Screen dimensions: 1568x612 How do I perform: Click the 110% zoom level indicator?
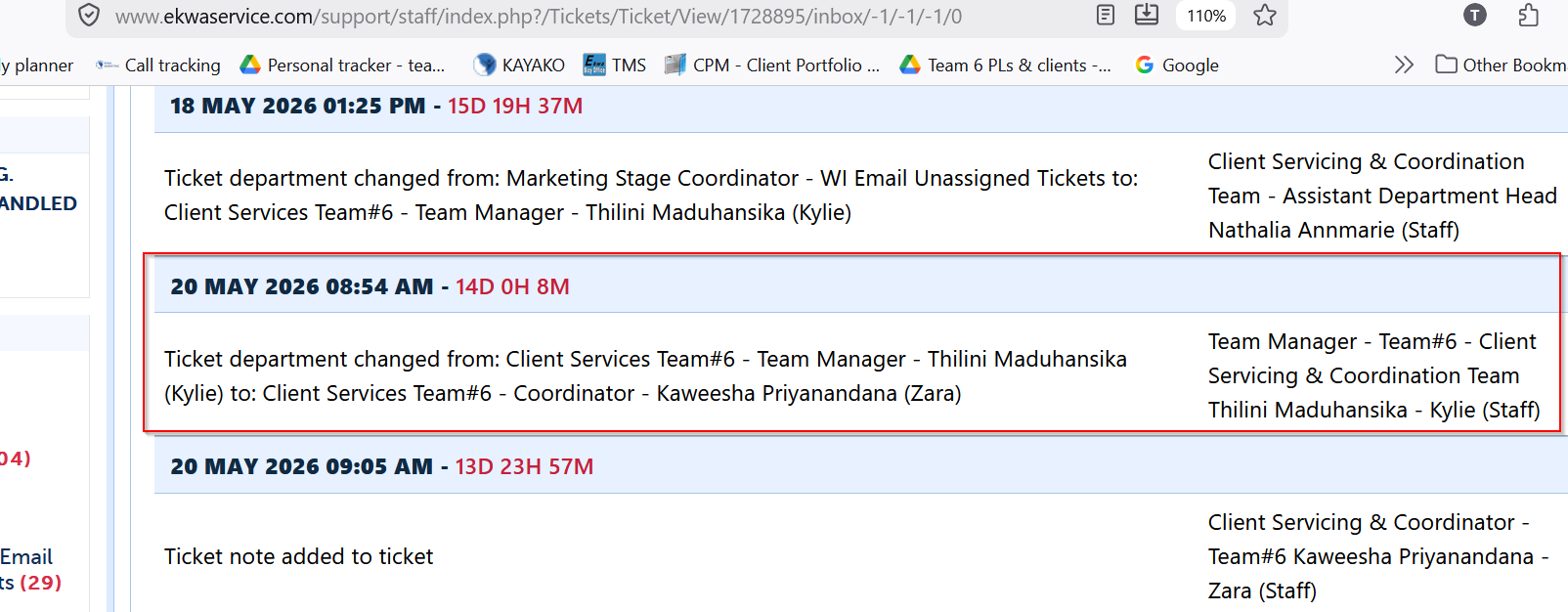point(1206,16)
